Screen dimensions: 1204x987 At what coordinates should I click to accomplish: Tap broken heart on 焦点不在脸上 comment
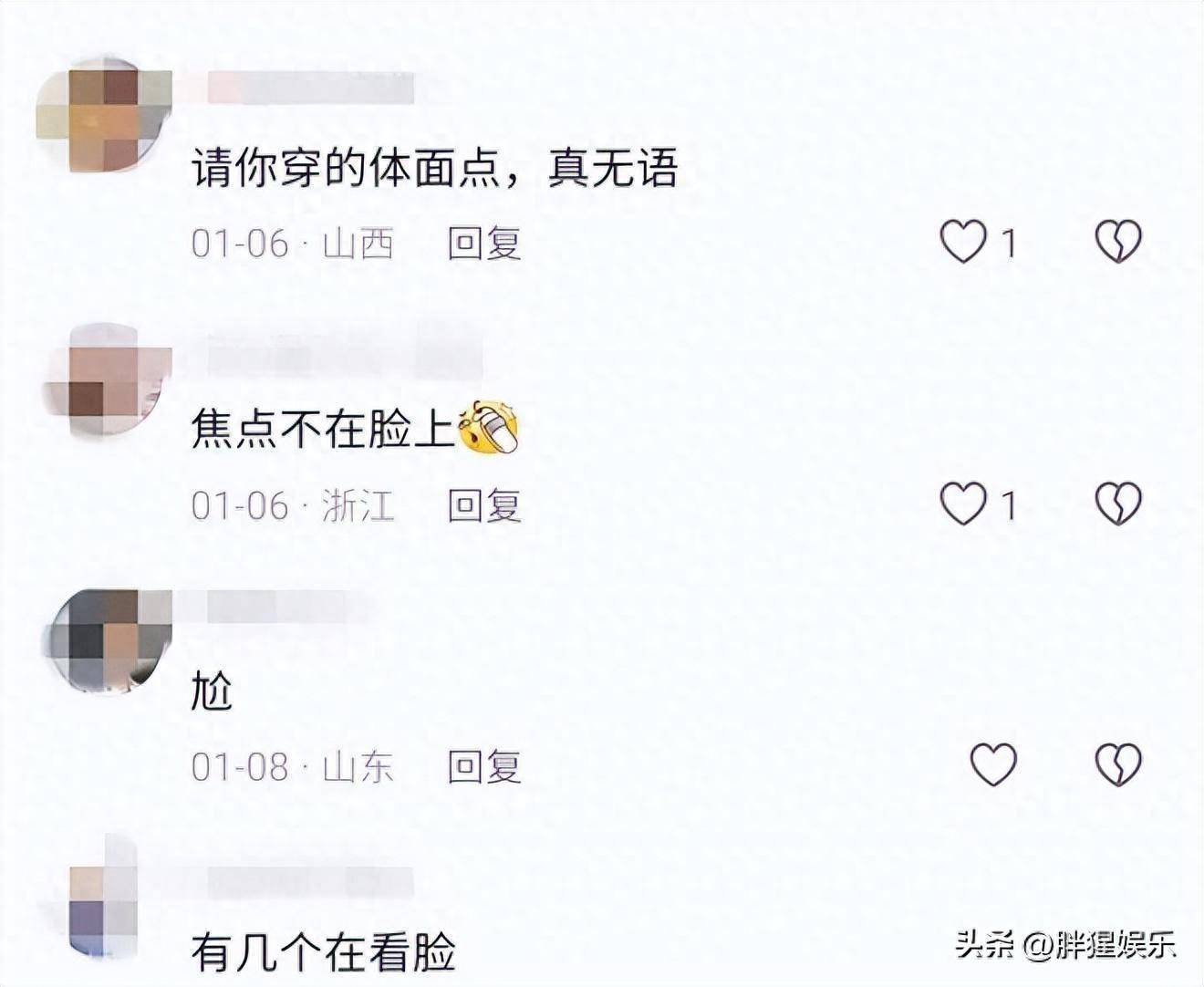click(1117, 504)
